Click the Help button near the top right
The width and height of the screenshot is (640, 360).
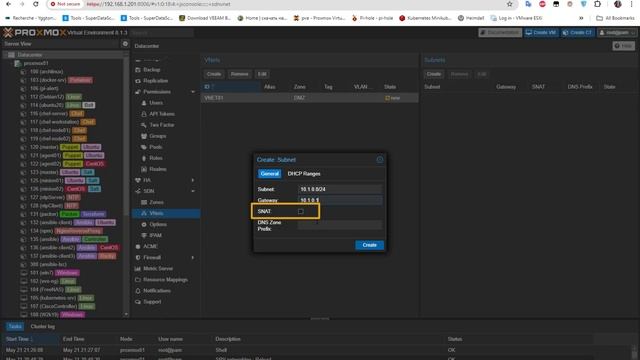(x=624, y=46)
